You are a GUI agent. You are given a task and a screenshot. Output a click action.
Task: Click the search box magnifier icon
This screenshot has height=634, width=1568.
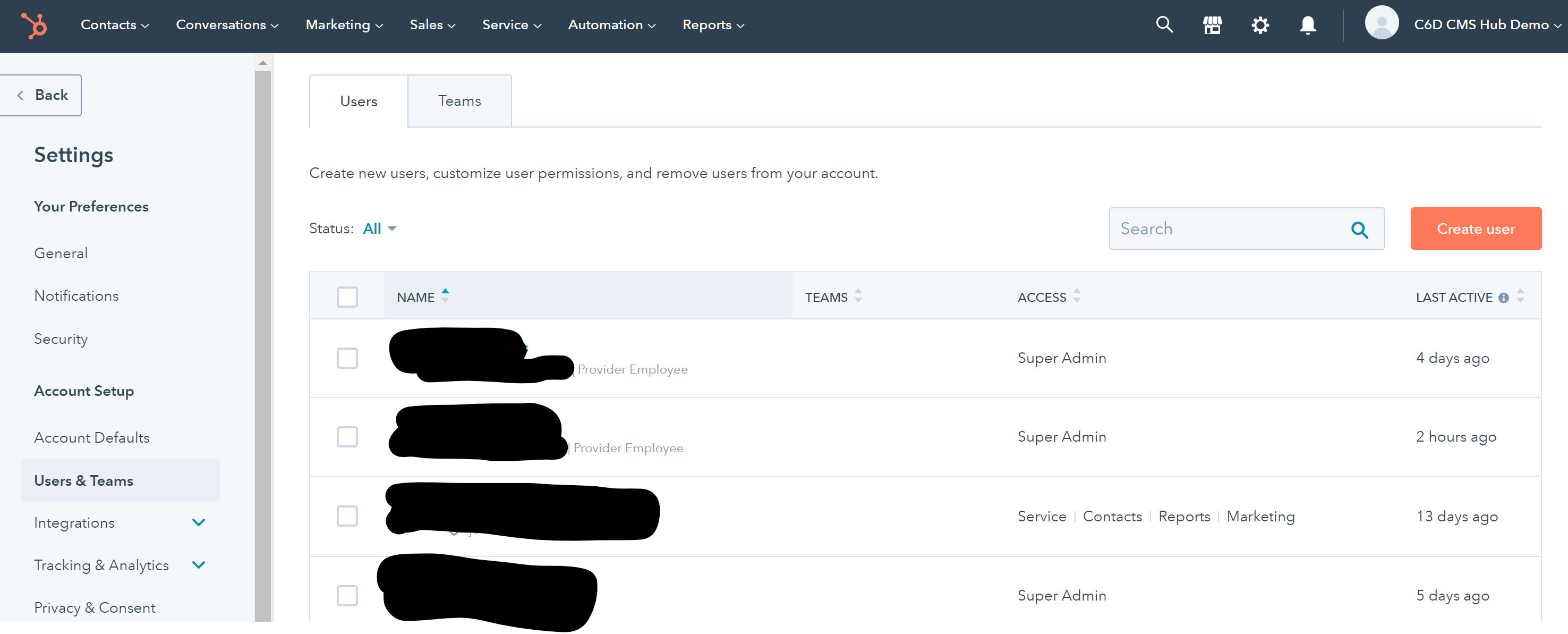tap(1359, 230)
